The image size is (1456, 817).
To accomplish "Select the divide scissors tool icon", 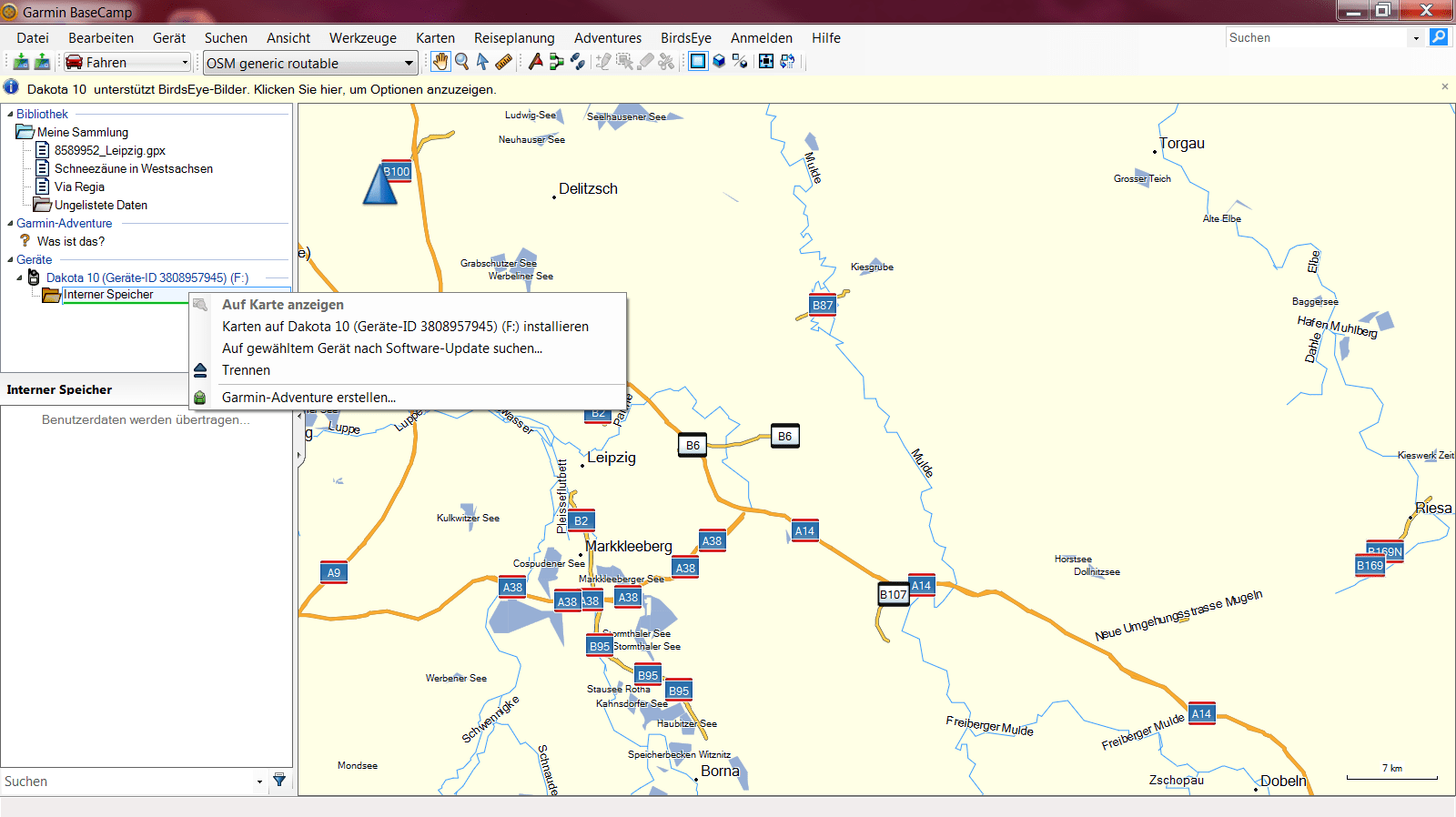I will point(667,62).
